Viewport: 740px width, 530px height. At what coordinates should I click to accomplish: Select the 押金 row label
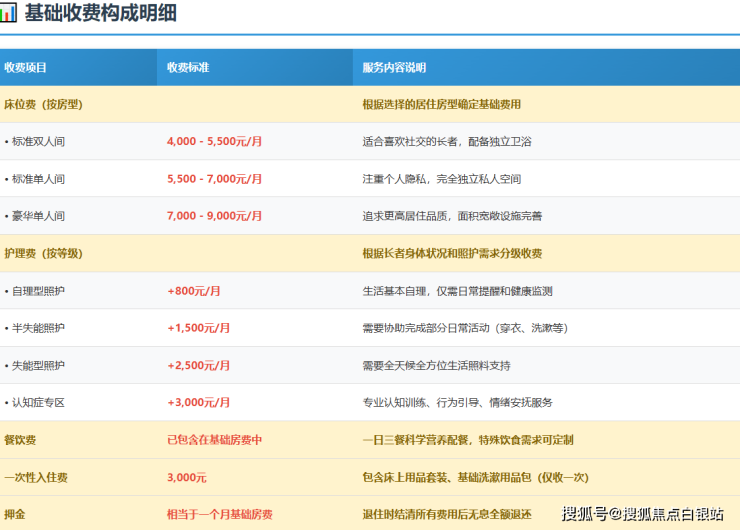pyautogui.click(x=14, y=514)
